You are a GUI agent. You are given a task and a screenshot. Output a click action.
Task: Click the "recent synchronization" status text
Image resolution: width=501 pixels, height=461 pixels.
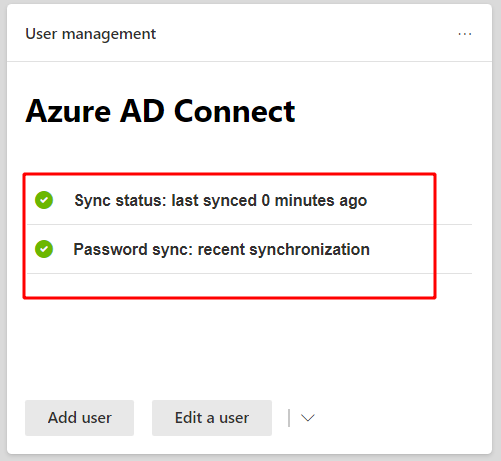point(284,250)
